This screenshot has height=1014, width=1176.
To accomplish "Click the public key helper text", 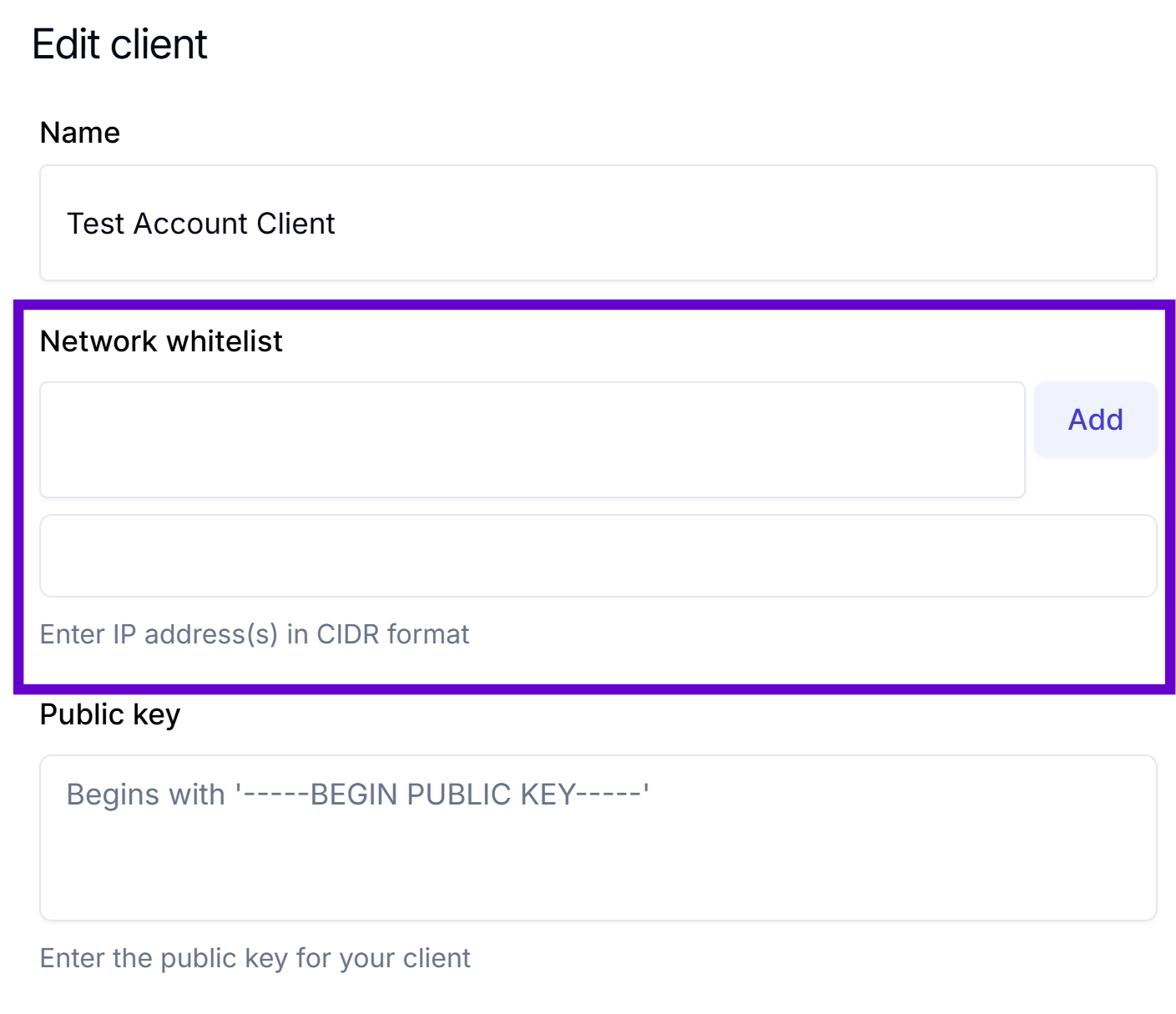I will click(255, 958).
